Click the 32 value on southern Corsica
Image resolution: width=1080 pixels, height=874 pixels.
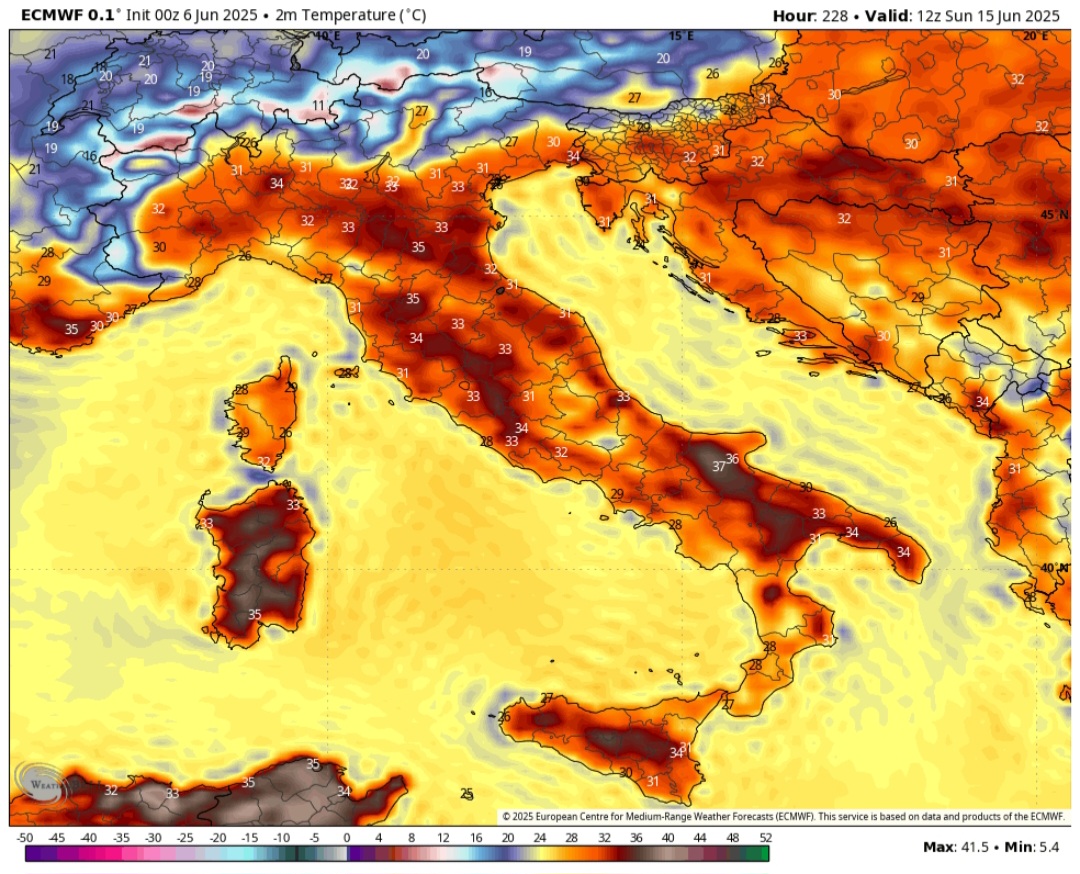(264, 461)
